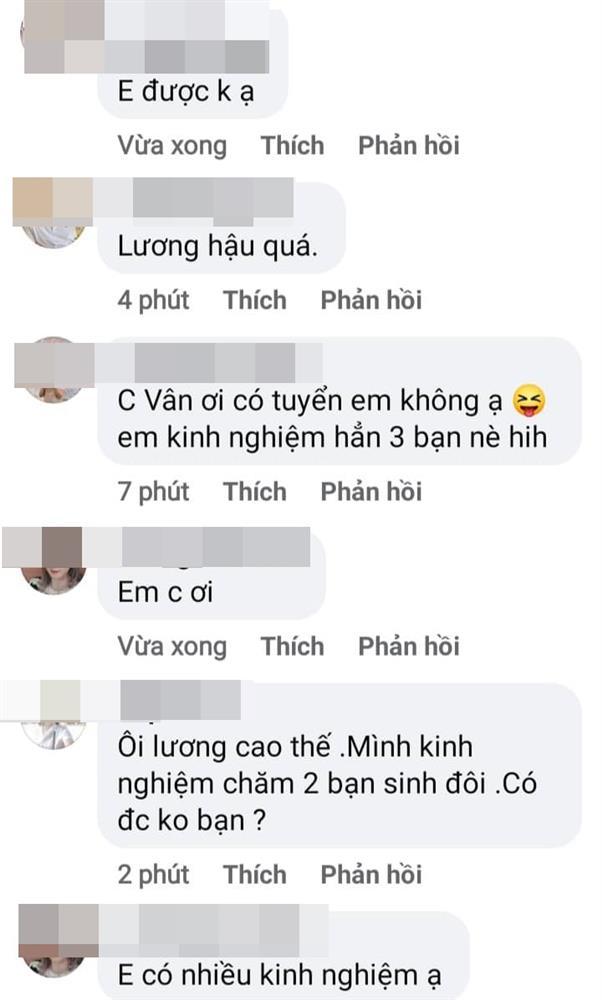Reply to the 'Lương hậu quá.' comment
Screen dimensions: 602x1000
click(x=371, y=300)
